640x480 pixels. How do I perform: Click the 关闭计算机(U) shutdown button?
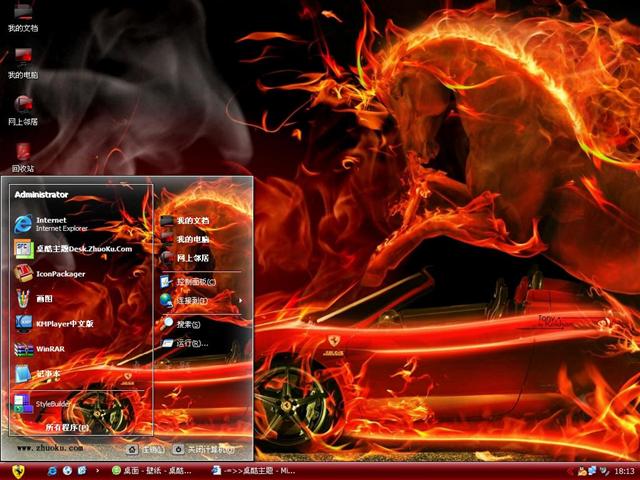click(x=203, y=449)
